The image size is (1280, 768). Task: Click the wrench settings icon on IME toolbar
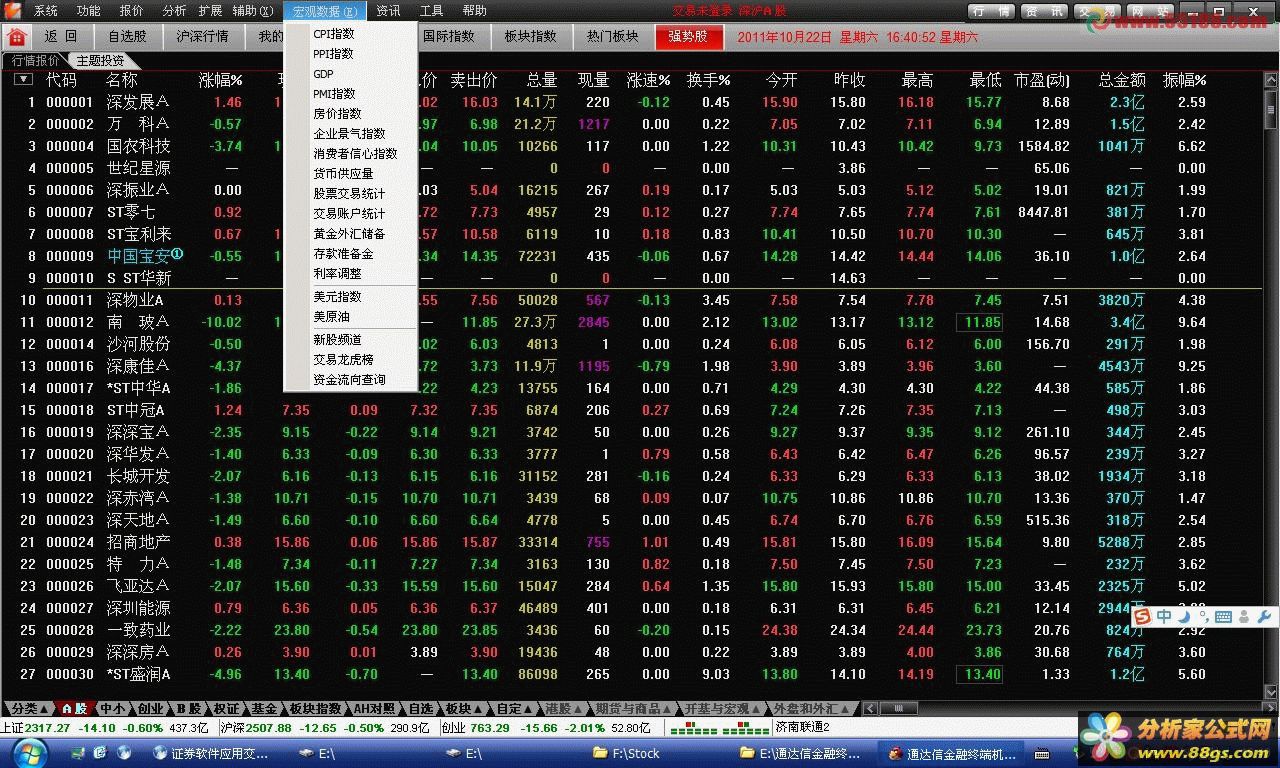pos(1263,617)
